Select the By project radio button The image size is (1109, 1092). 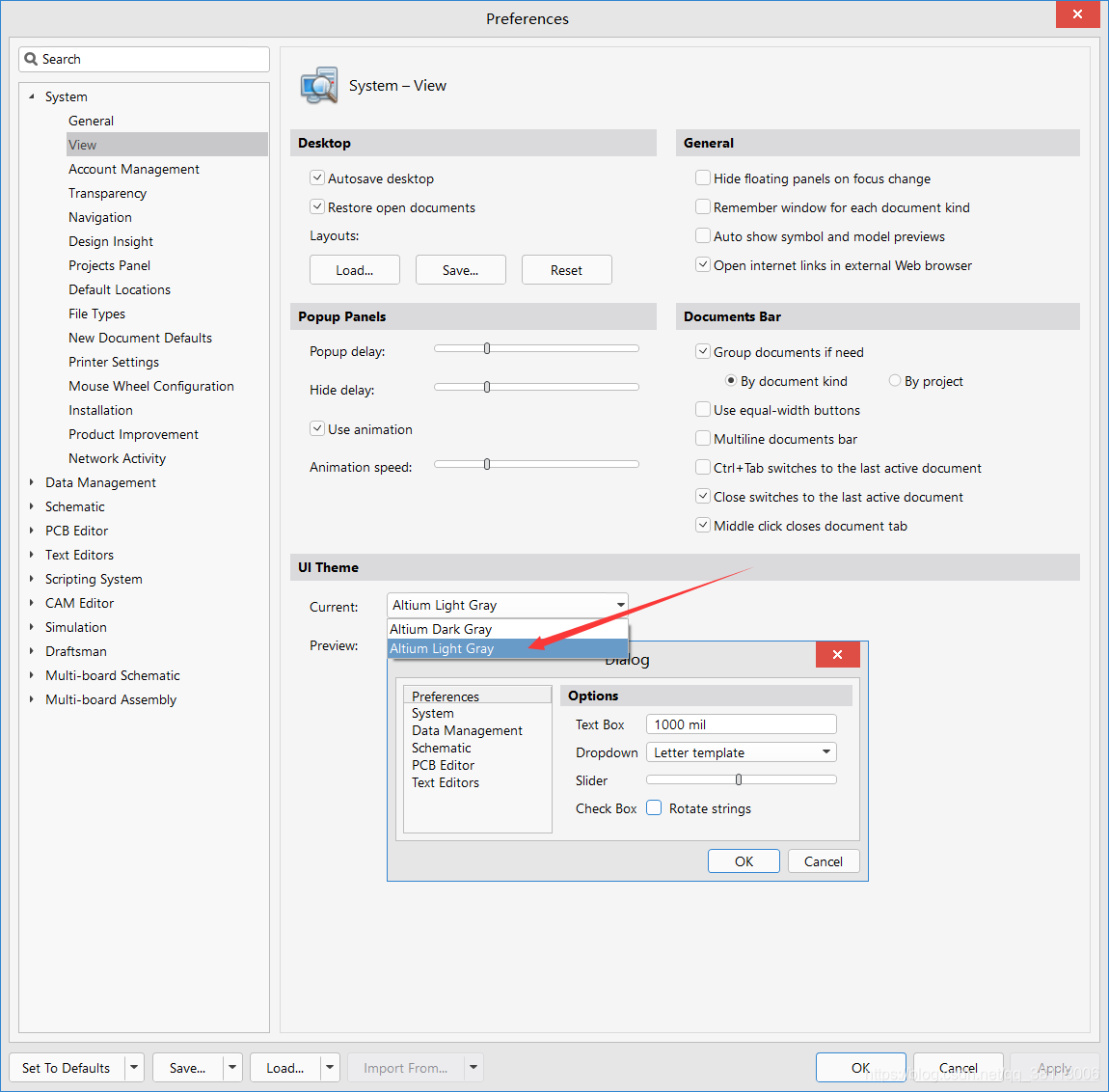[x=895, y=381]
